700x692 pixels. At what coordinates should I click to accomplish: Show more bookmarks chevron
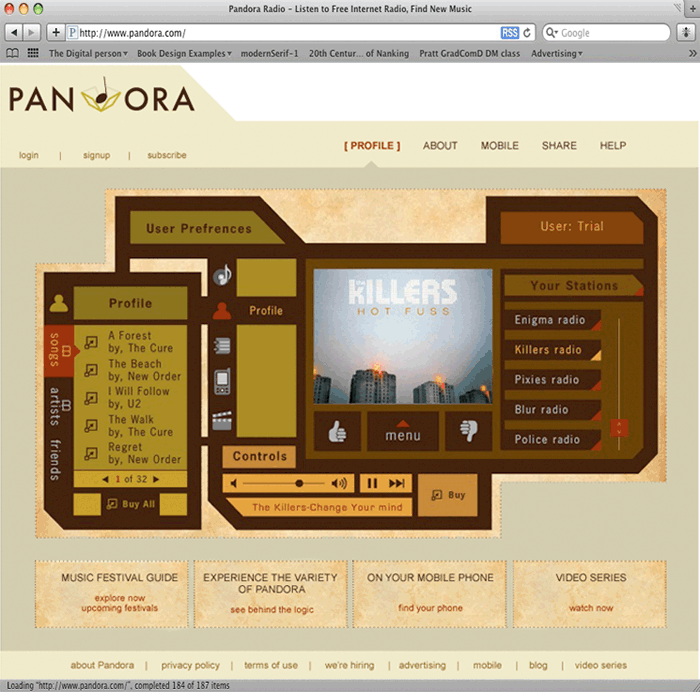[x=692, y=53]
